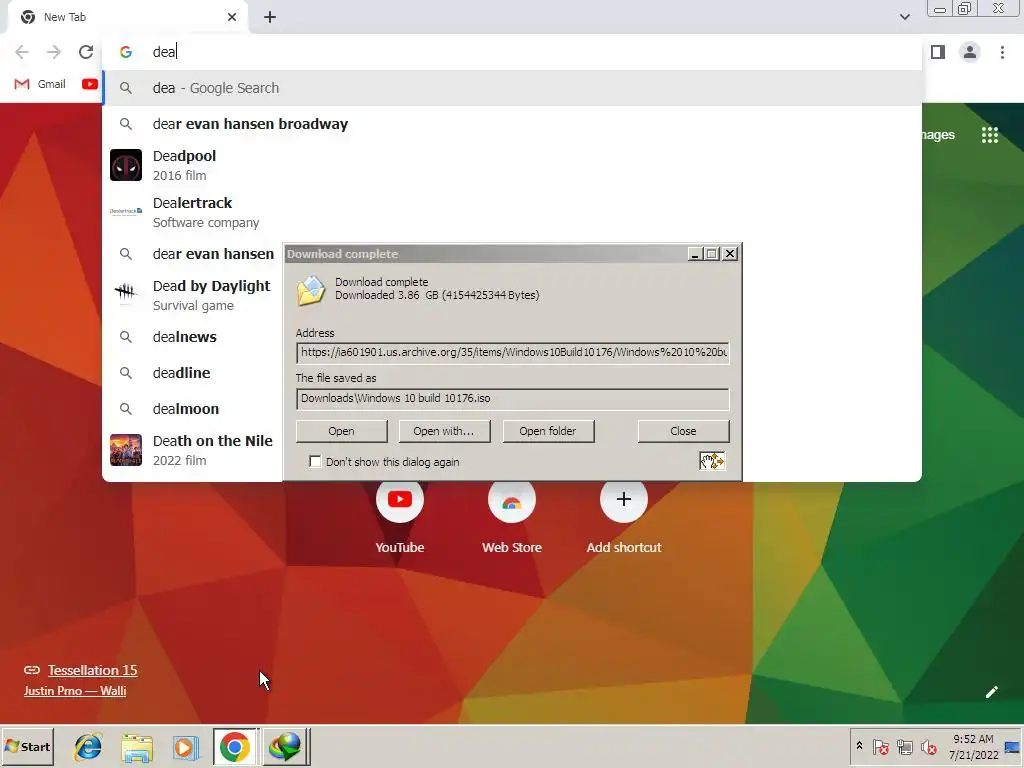Click the Deadpool thumbnail image

(126, 165)
